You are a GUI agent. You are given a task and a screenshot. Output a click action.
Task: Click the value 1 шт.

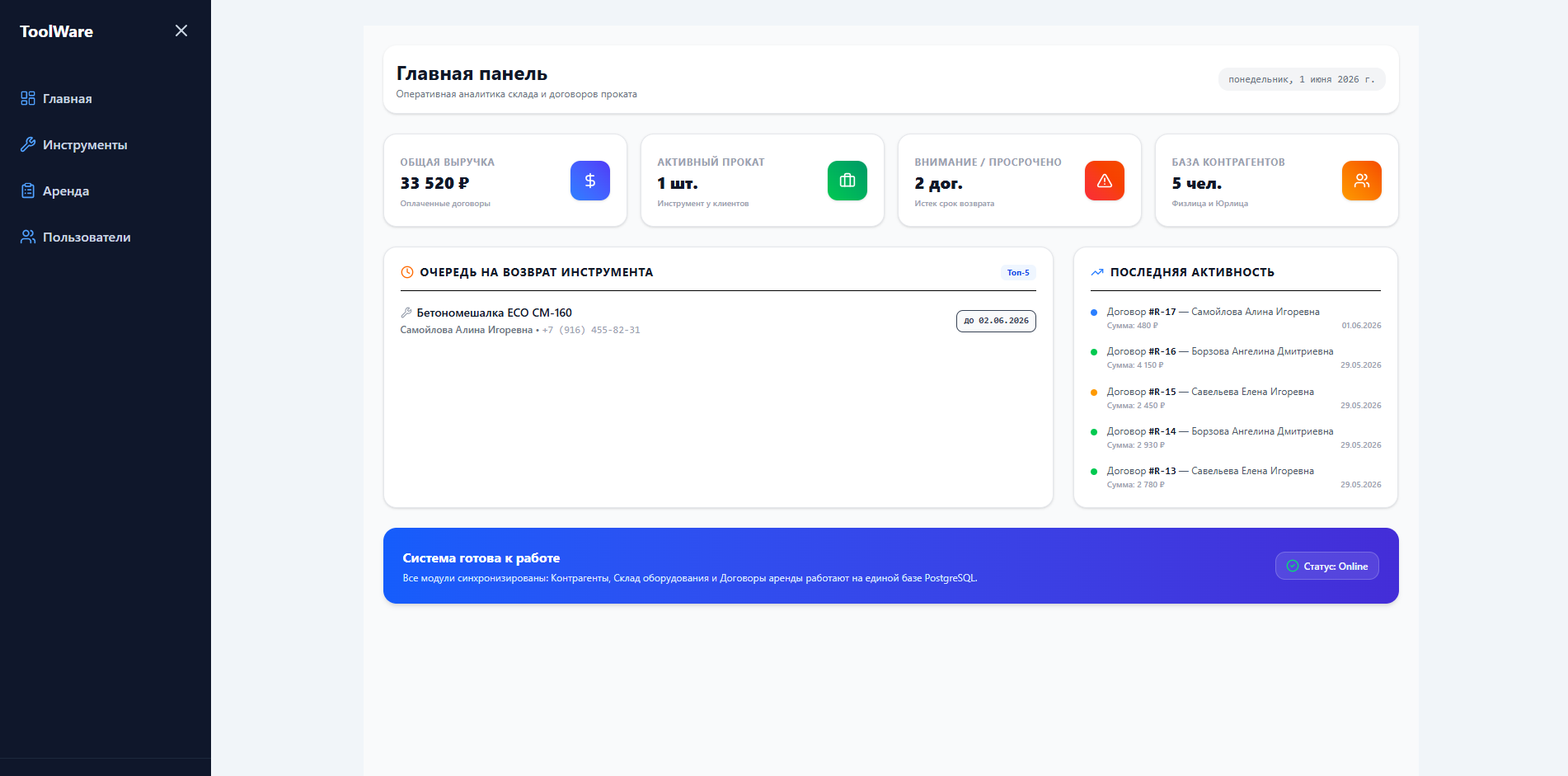click(x=677, y=183)
